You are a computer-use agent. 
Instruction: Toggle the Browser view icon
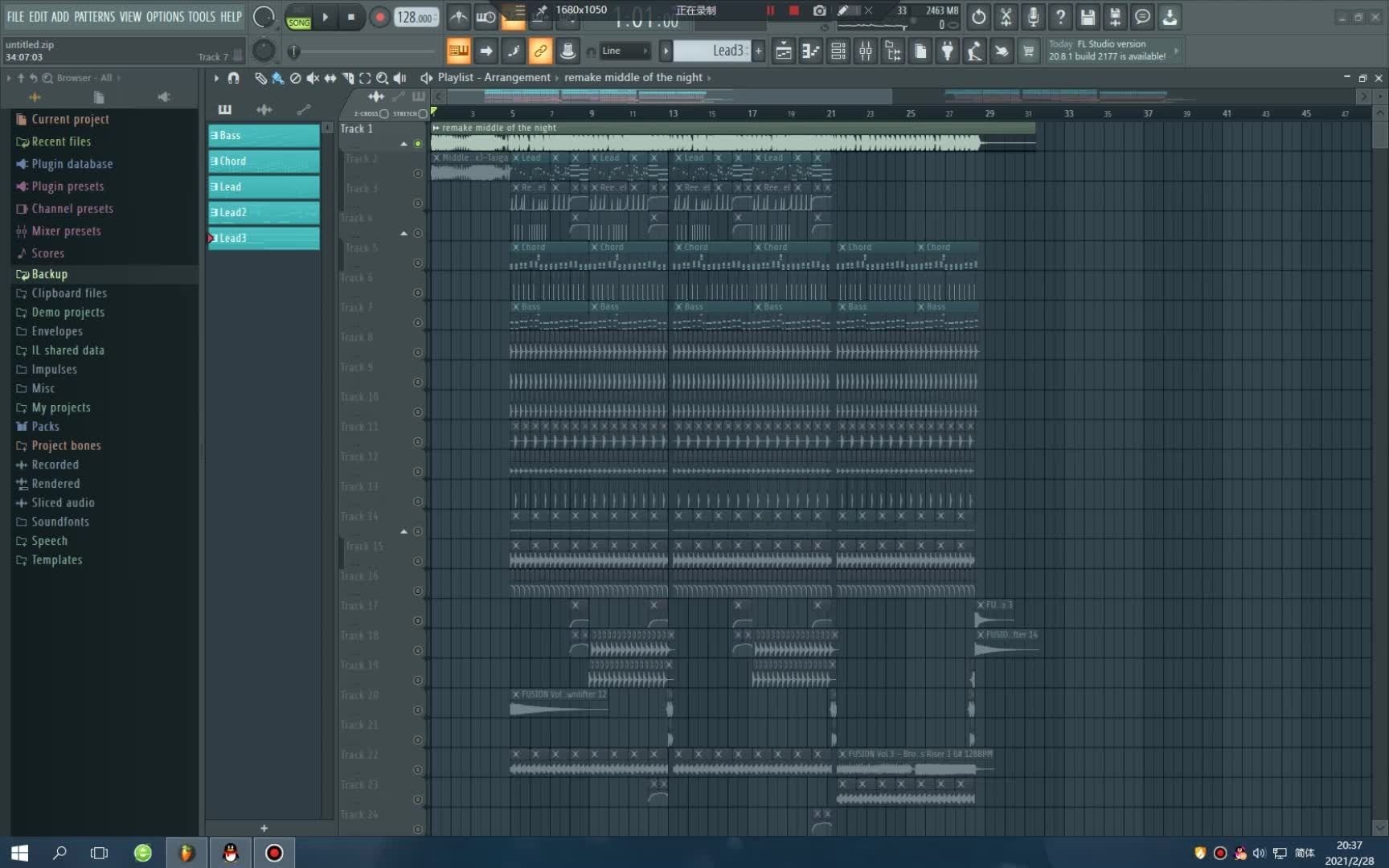892,51
